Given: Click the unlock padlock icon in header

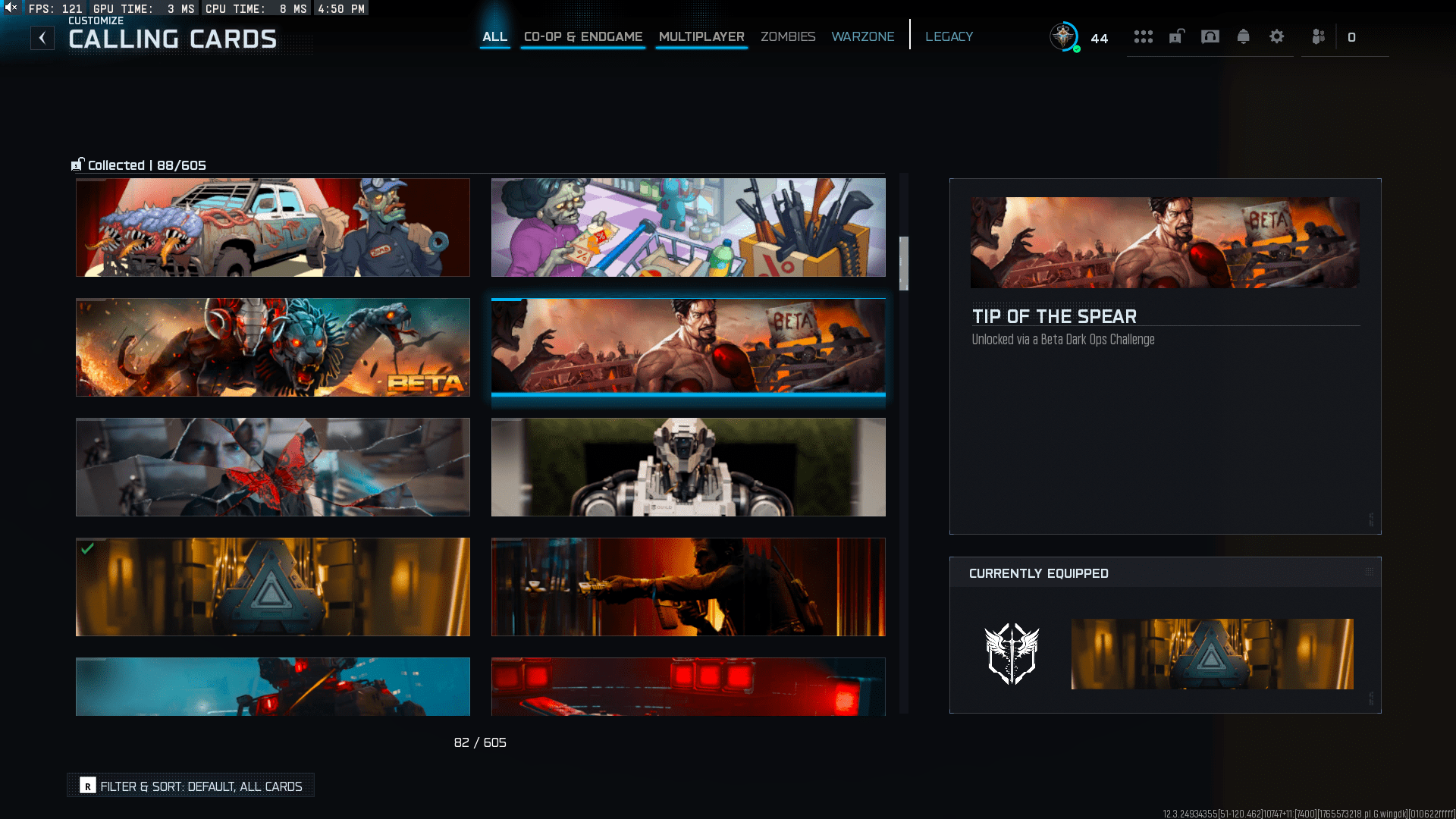Looking at the screenshot, I should tap(1176, 36).
